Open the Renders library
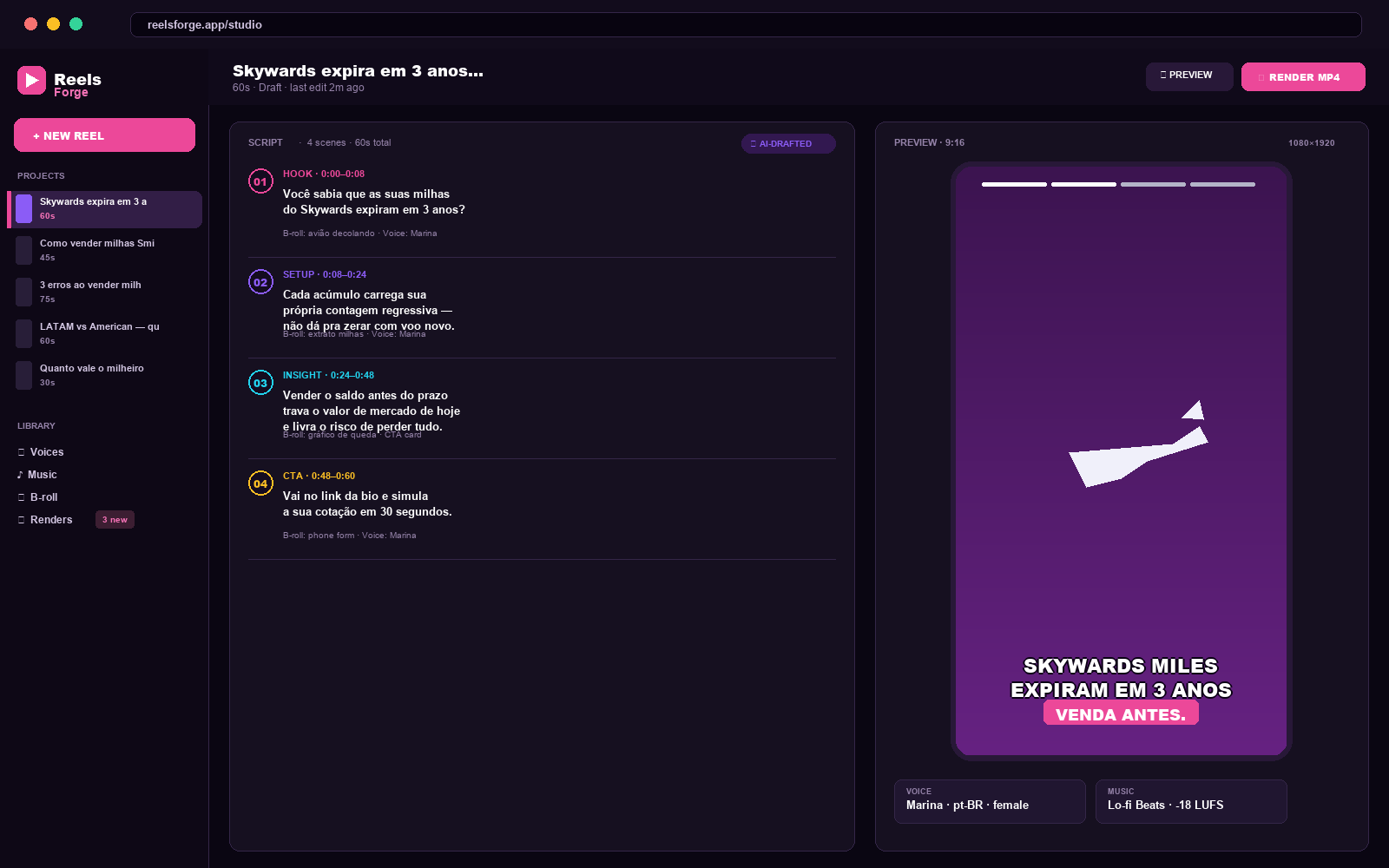This screenshot has height=868, width=1389. pos(45,520)
